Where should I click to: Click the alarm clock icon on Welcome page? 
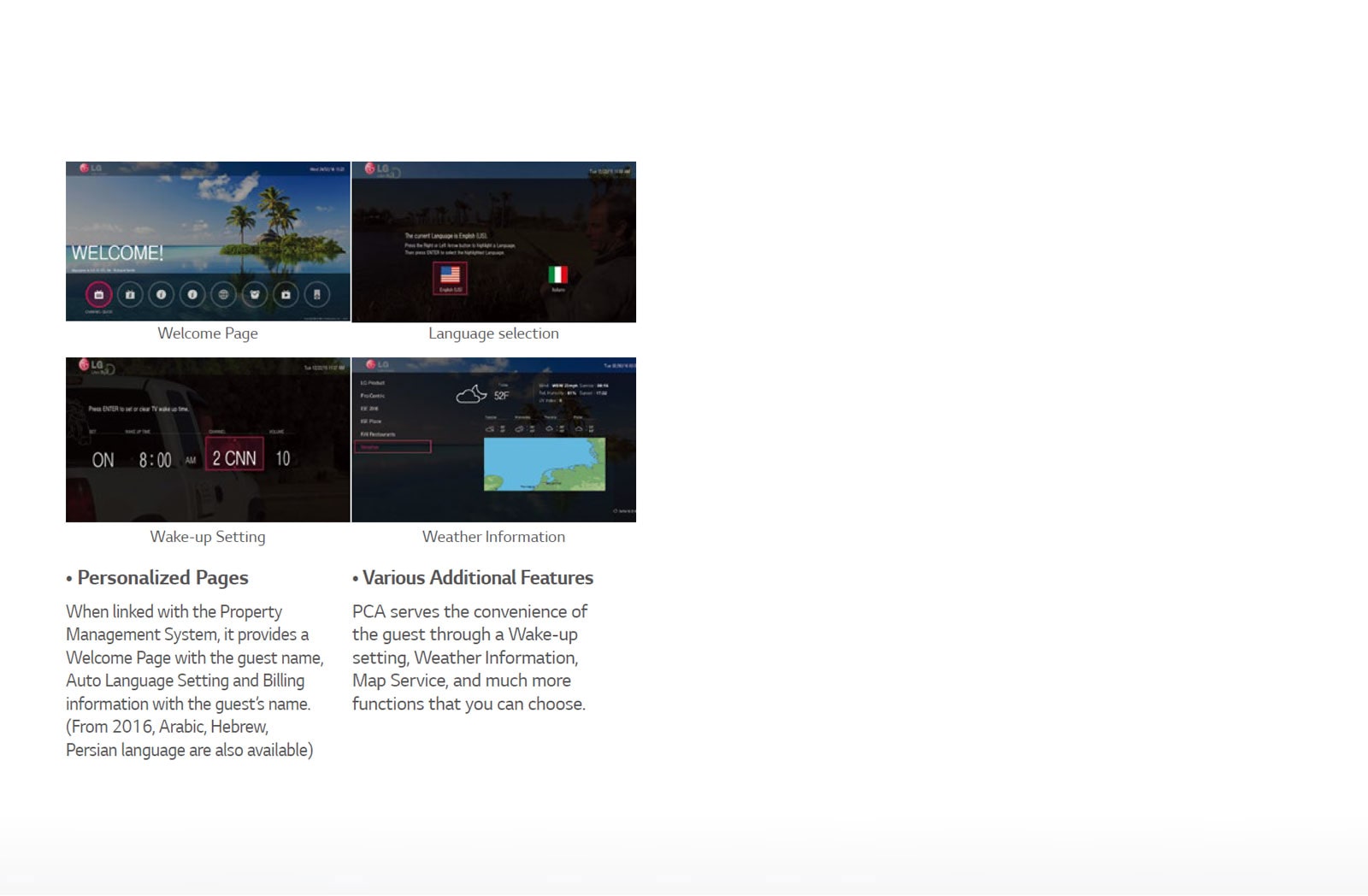pyautogui.click(x=255, y=295)
